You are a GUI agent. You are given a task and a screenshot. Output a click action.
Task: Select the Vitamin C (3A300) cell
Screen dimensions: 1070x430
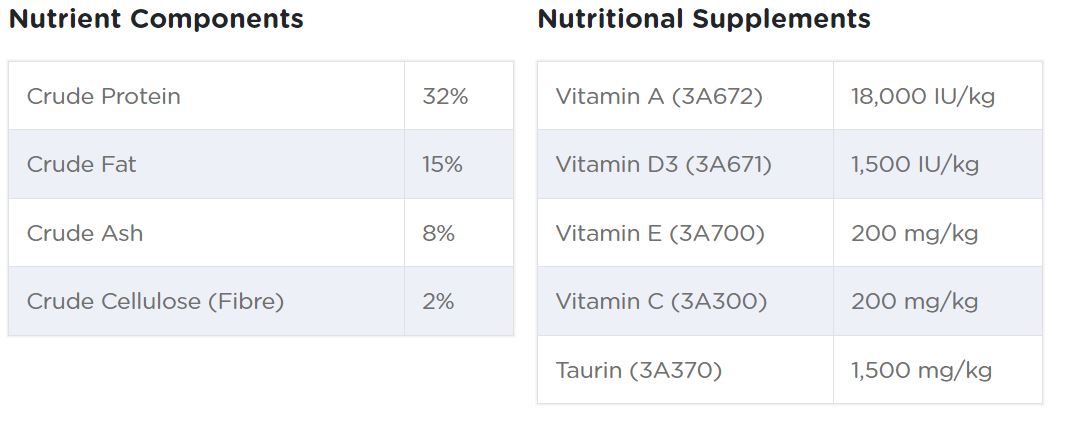click(661, 301)
